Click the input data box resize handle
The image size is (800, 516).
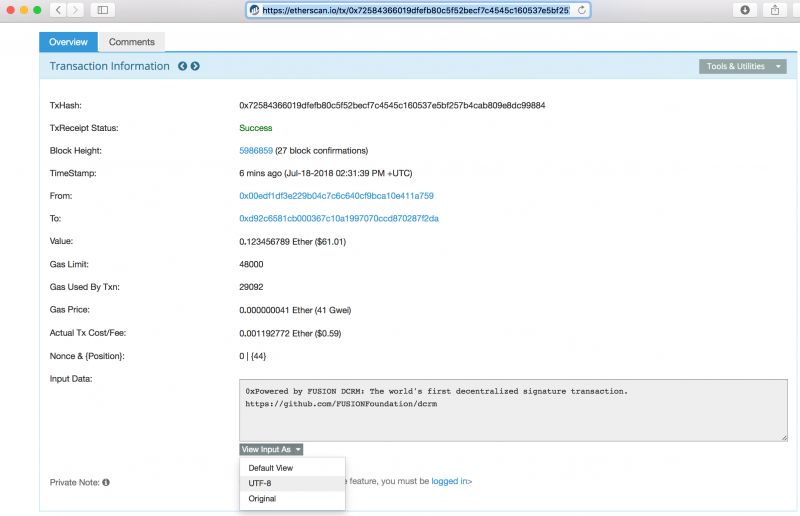784,438
